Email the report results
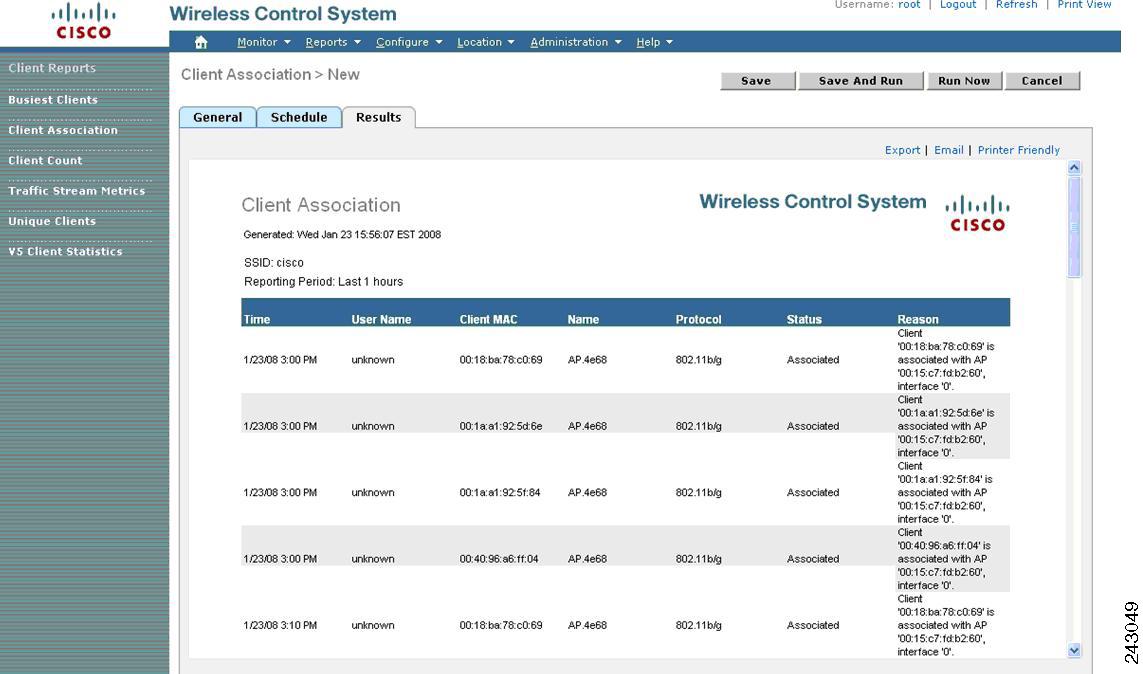This screenshot has height=674, width=1143. click(948, 150)
